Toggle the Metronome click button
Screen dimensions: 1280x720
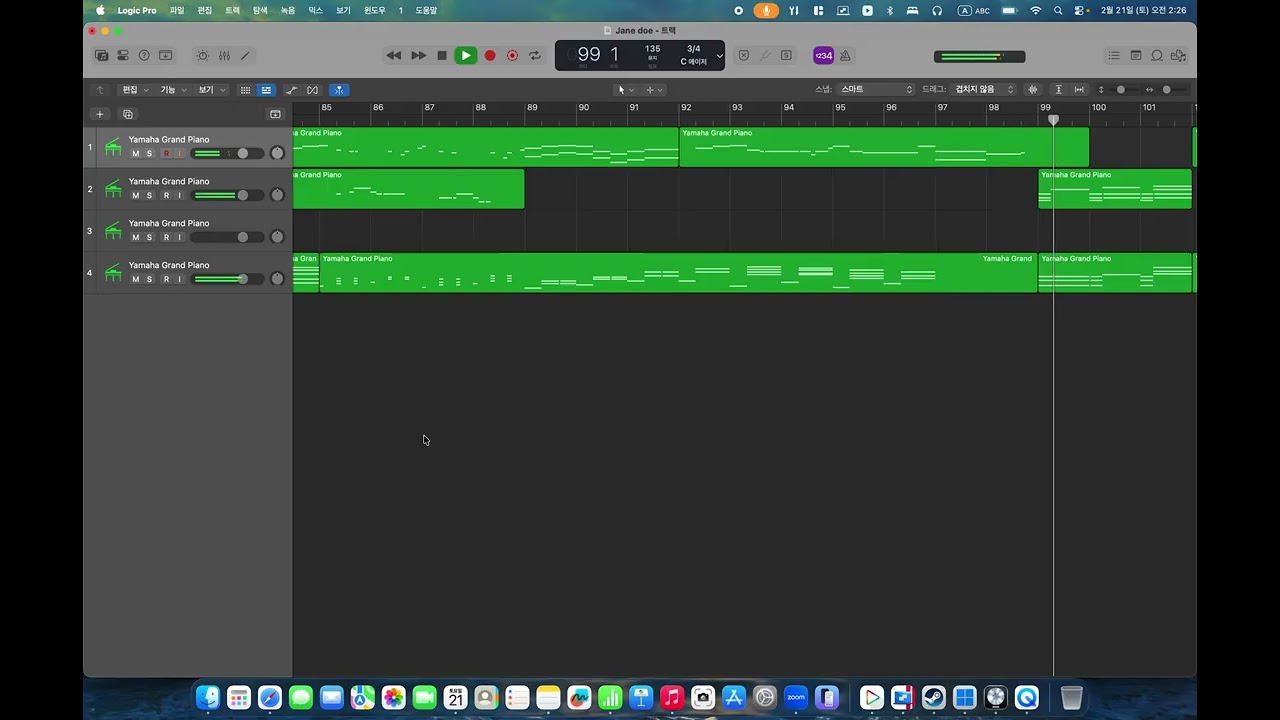845,56
